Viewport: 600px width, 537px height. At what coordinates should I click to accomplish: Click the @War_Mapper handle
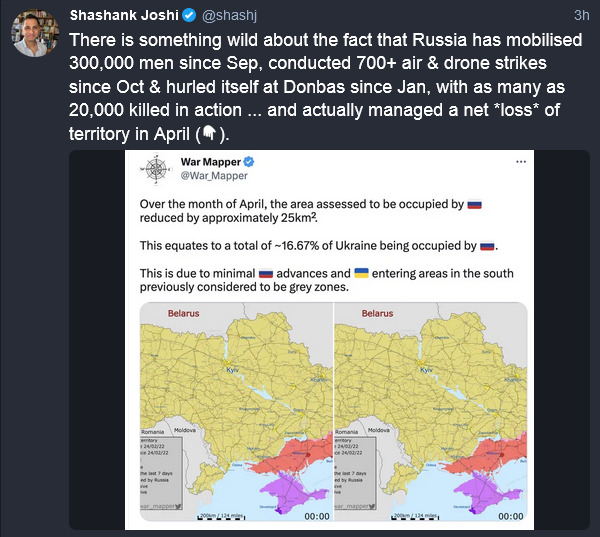pos(214,176)
